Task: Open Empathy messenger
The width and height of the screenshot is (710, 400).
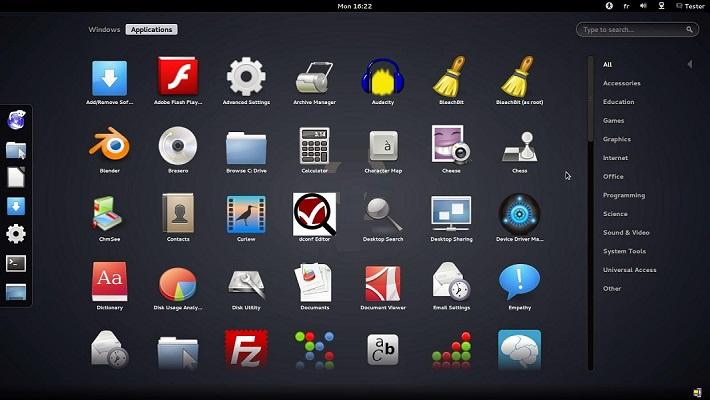Action: click(x=519, y=281)
